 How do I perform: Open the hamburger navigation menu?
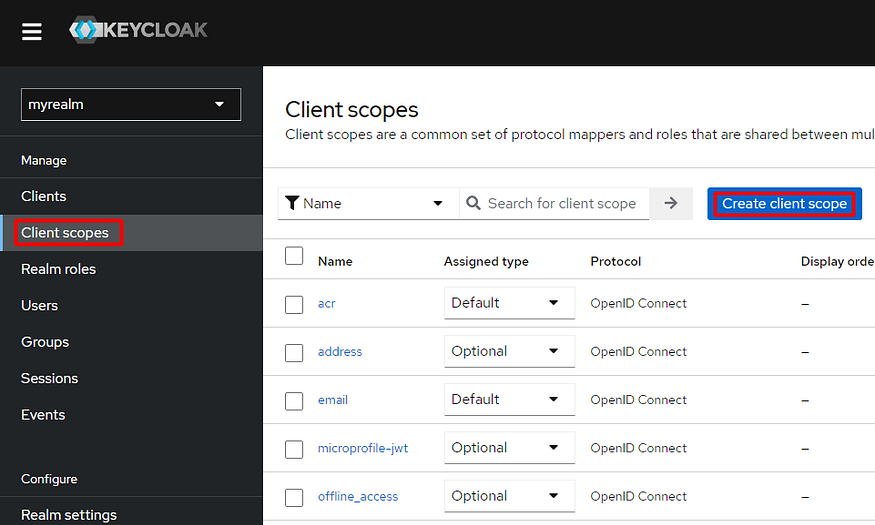coord(32,31)
